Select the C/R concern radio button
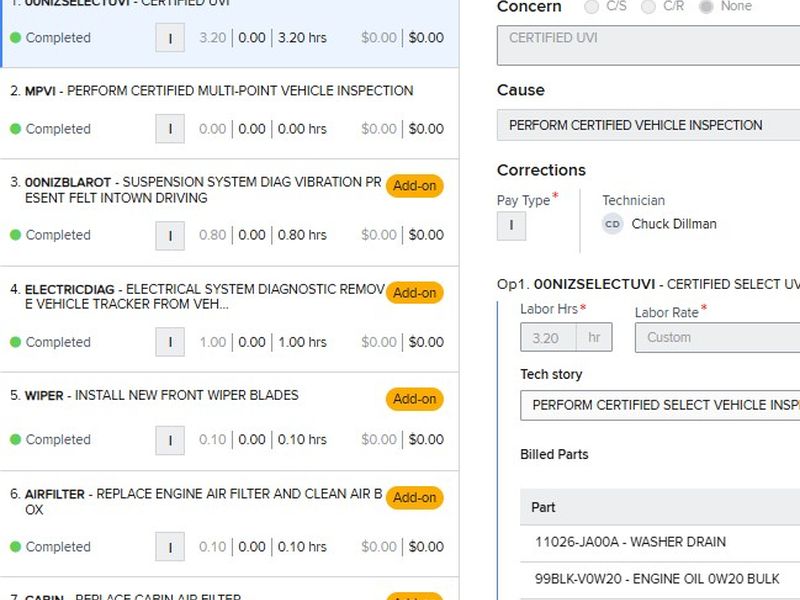 (x=648, y=7)
